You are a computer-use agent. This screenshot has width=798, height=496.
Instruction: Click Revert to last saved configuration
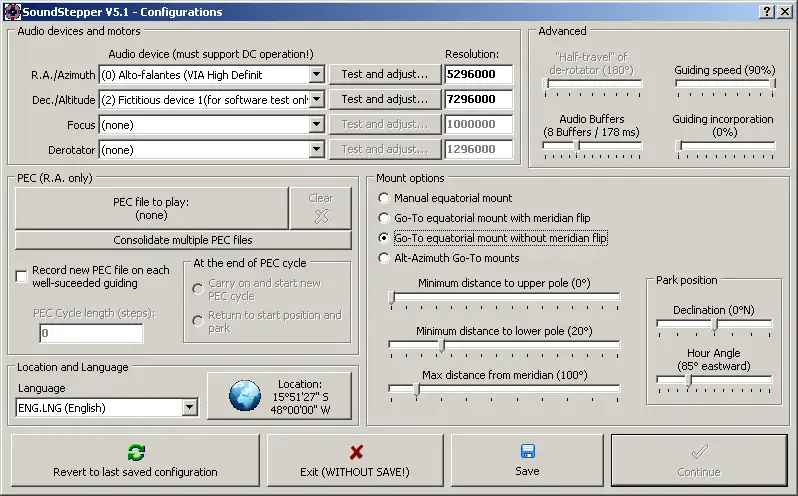click(135, 460)
